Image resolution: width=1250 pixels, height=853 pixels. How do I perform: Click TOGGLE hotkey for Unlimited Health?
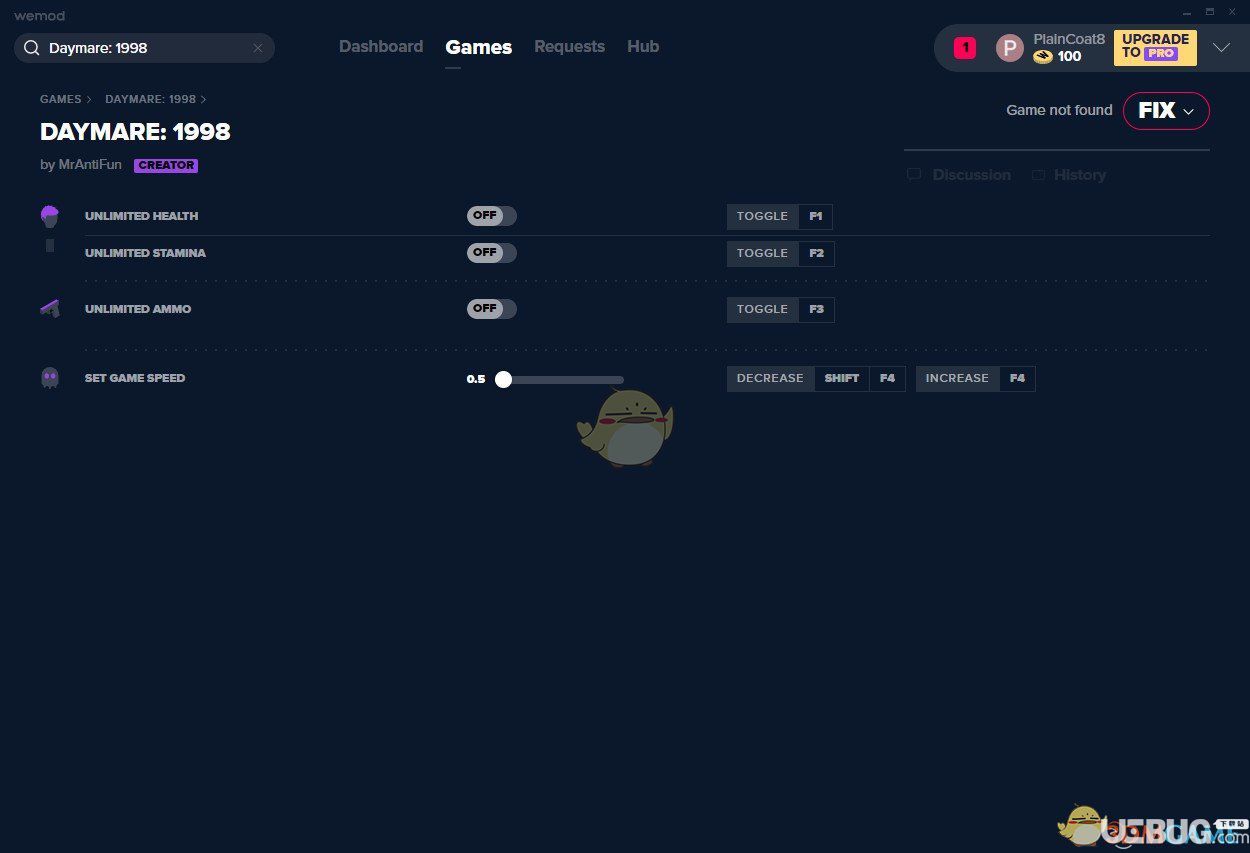point(763,216)
